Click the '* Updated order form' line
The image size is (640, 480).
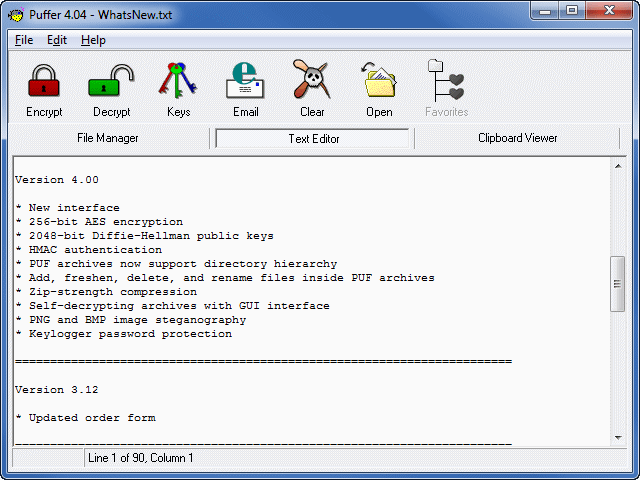(x=85, y=418)
